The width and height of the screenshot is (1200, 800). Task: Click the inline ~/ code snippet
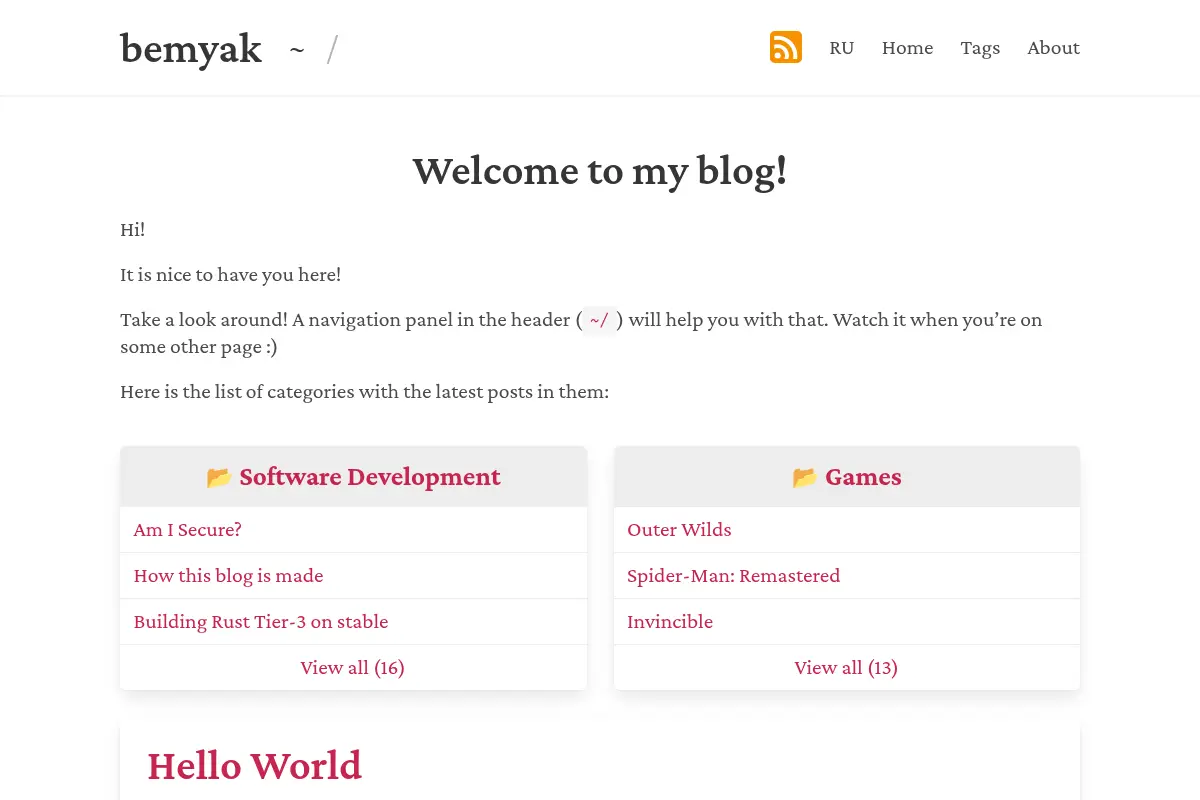point(599,321)
